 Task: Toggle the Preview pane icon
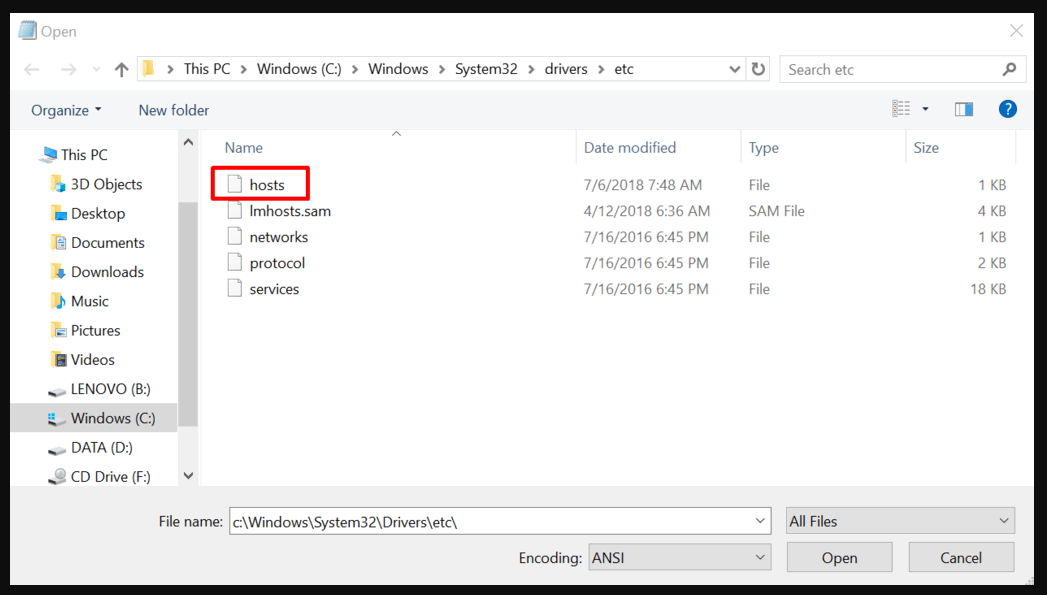(x=963, y=109)
